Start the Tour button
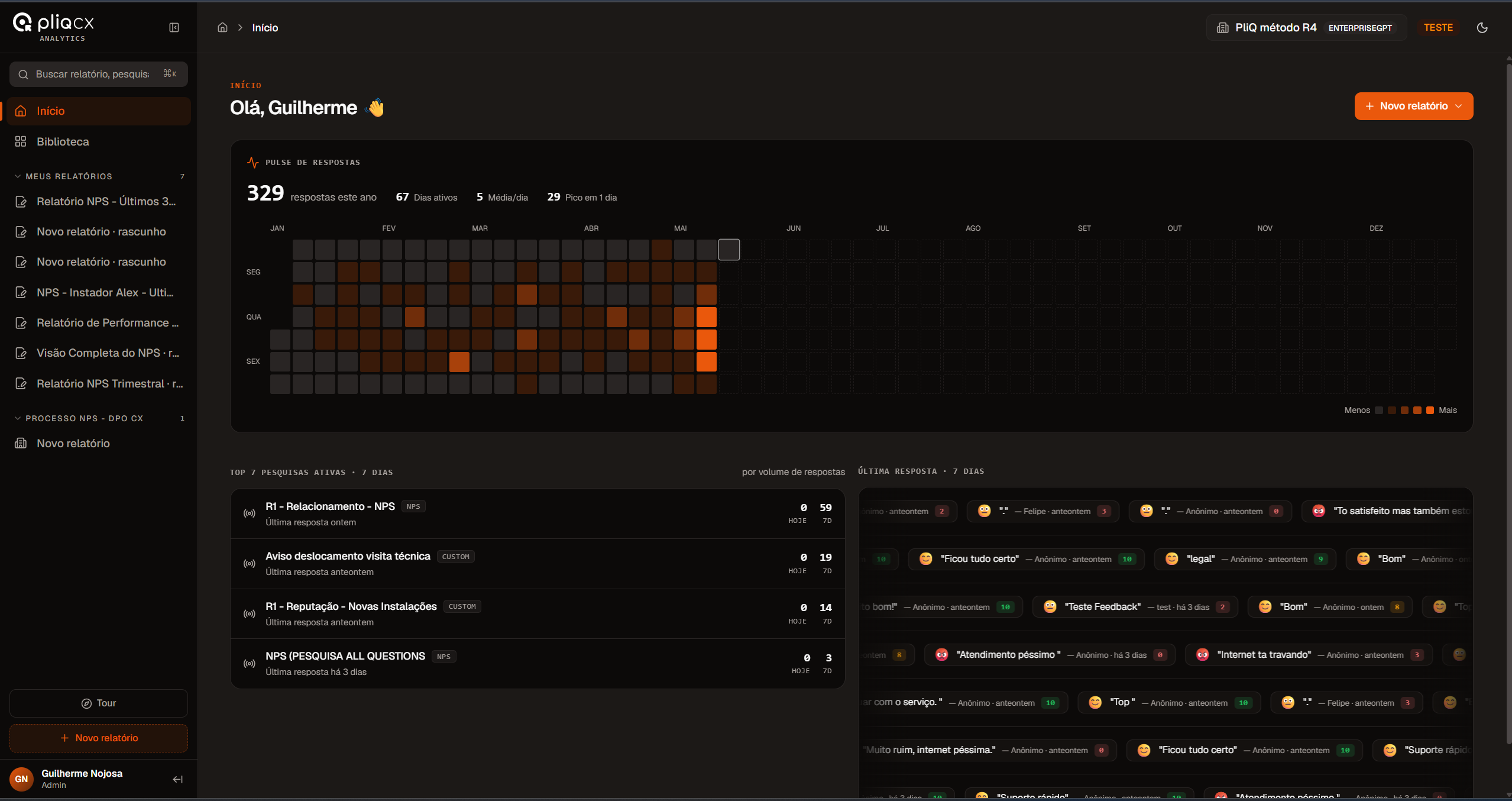 (x=99, y=703)
